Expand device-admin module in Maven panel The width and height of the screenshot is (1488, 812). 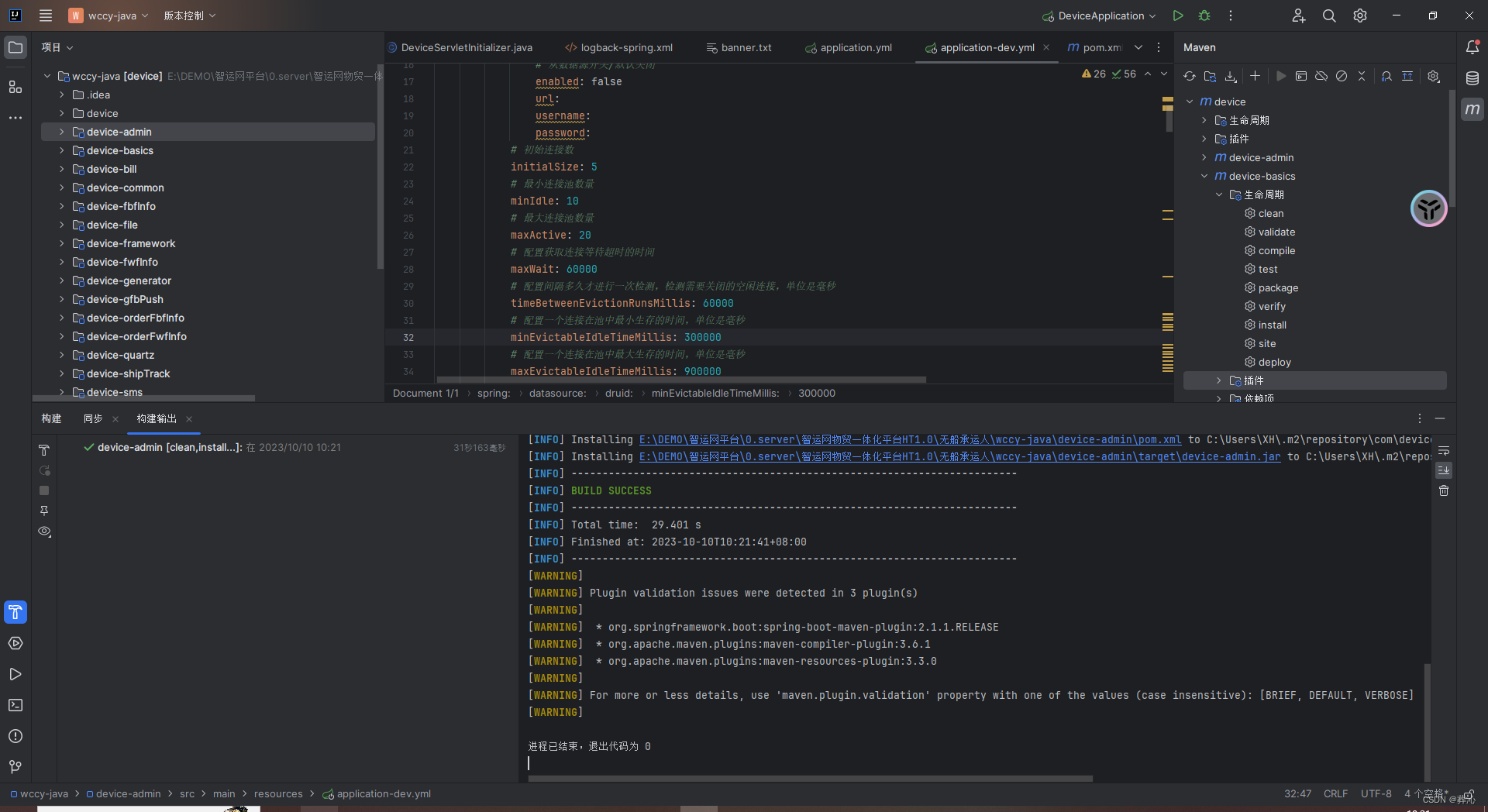1204,157
